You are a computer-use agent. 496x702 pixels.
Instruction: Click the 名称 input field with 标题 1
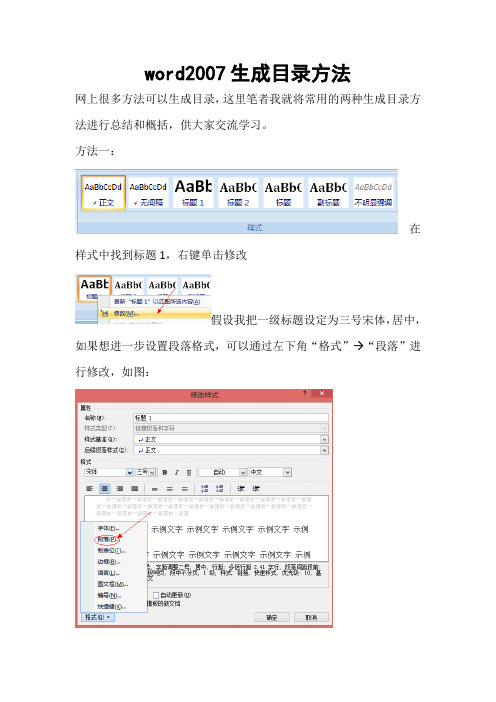231,418
